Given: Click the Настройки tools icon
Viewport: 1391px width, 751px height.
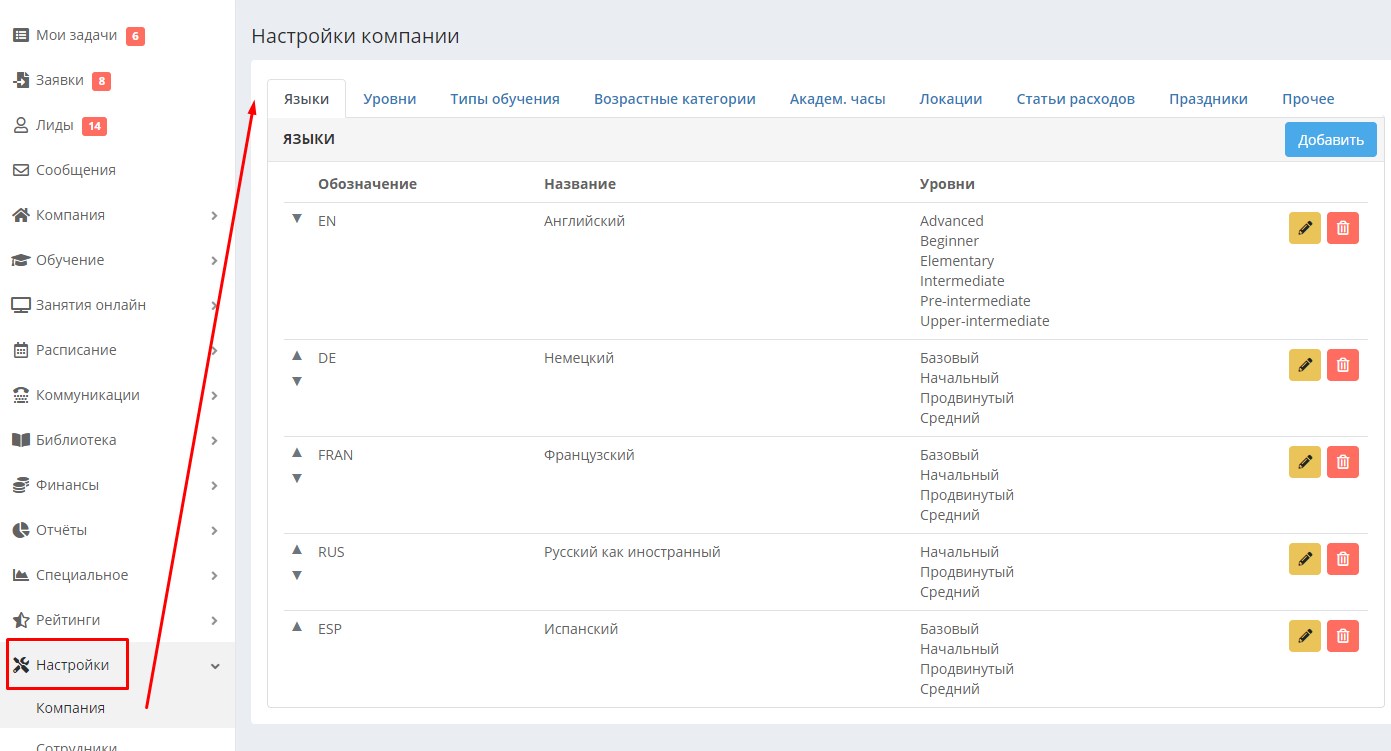Looking at the screenshot, I should click(20, 665).
